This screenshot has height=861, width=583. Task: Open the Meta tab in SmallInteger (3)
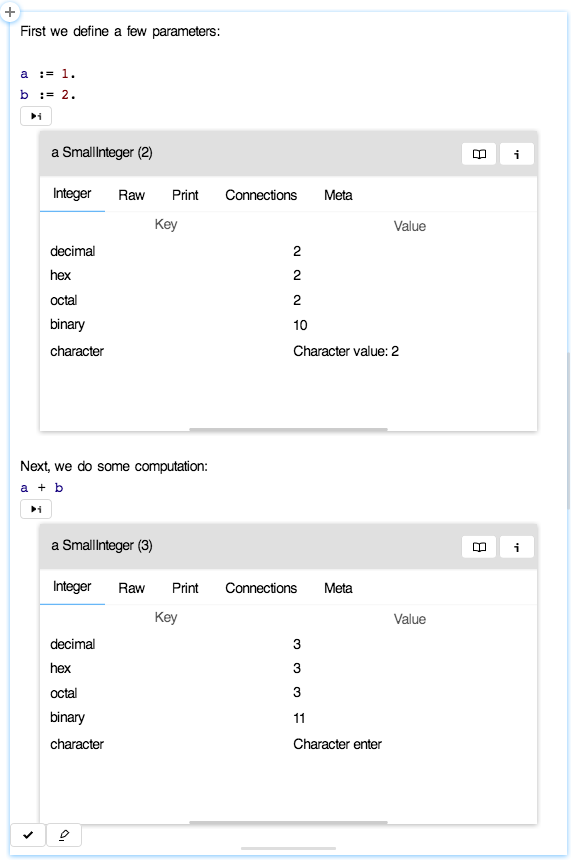tap(338, 588)
